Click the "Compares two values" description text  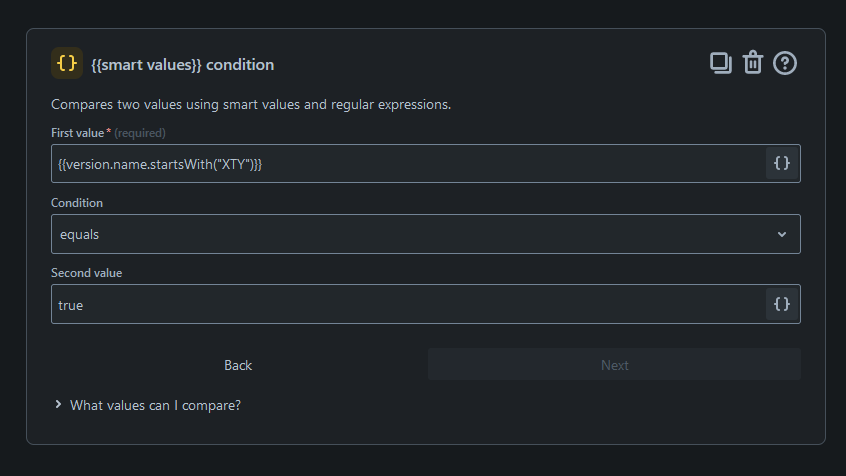point(251,104)
